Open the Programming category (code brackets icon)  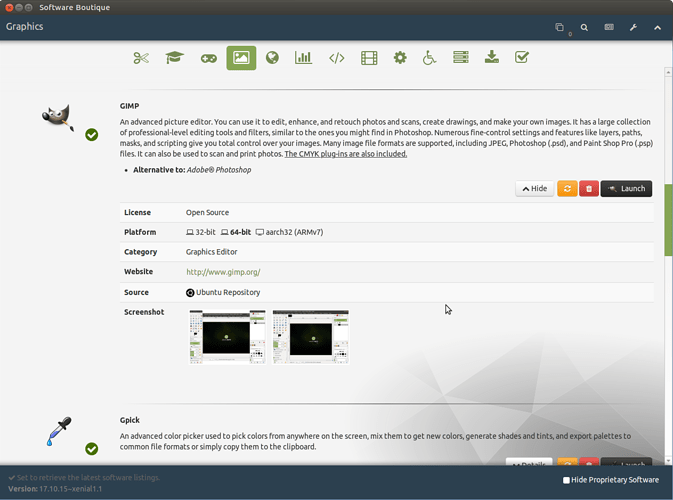point(336,58)
